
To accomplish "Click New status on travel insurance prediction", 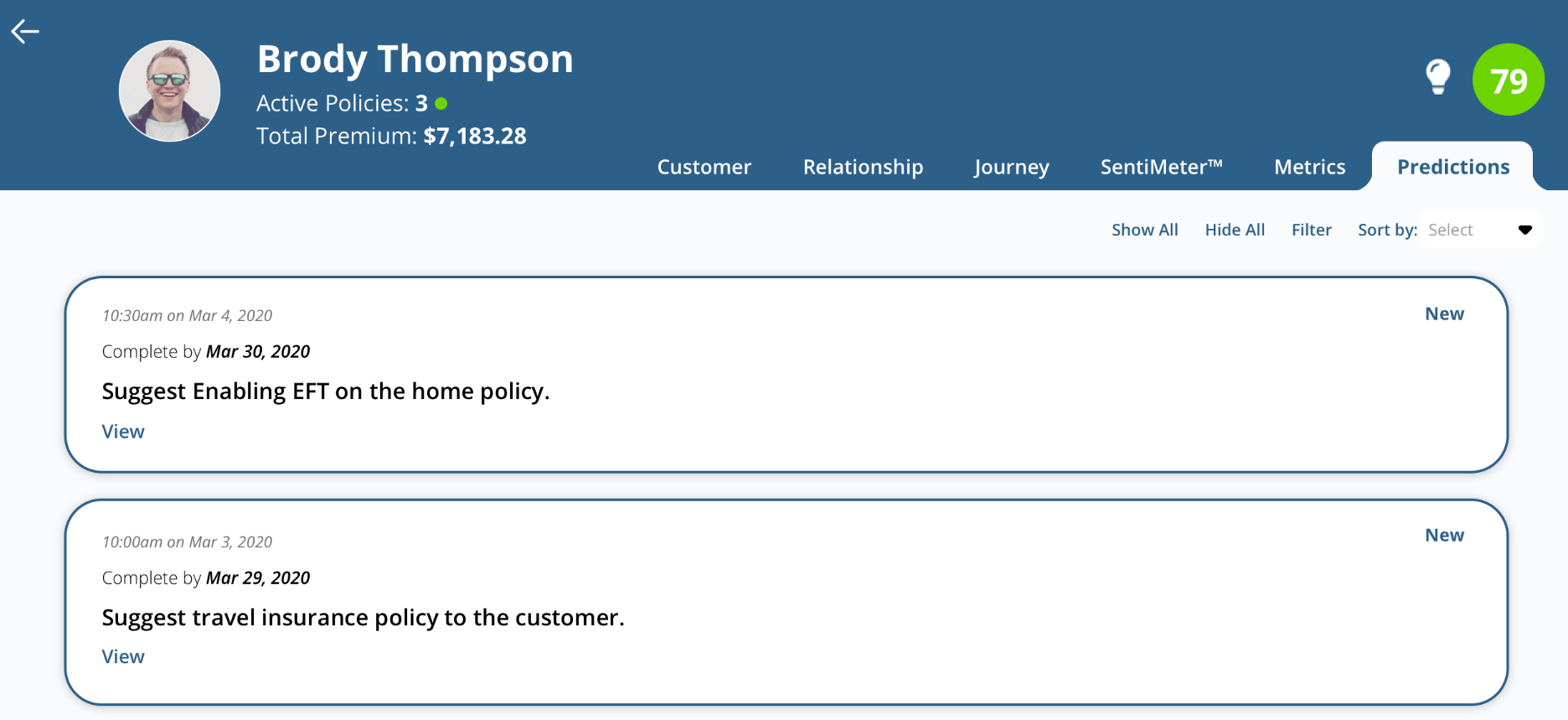I will [x=1444, y=536].
